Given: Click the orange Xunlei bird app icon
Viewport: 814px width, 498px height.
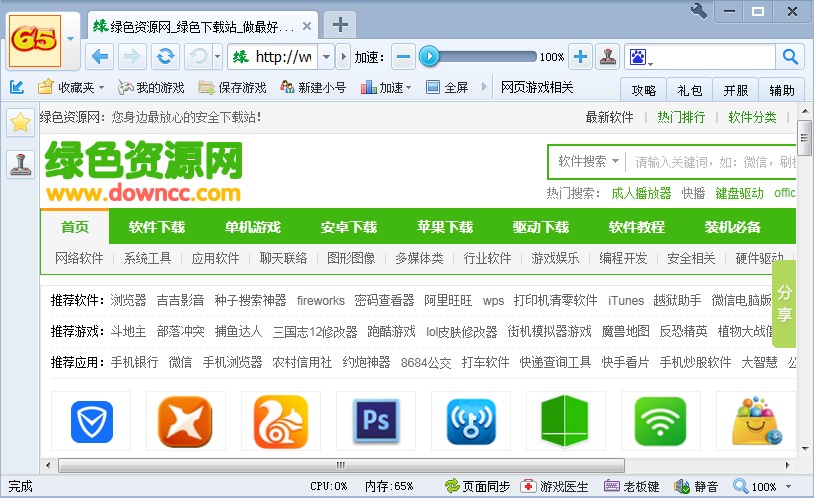Looking at the screenshot, I should click(185, 421).
